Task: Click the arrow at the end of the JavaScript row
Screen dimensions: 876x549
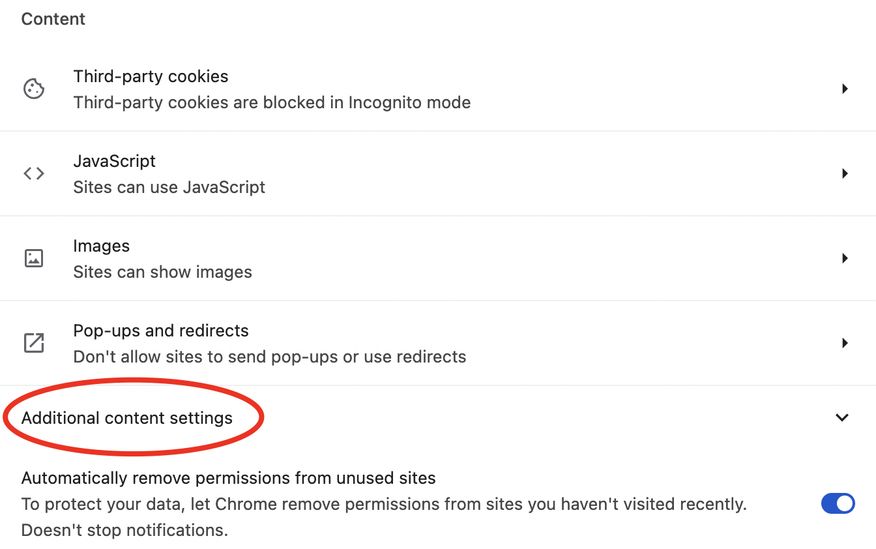Action: (x=845, y=174)
